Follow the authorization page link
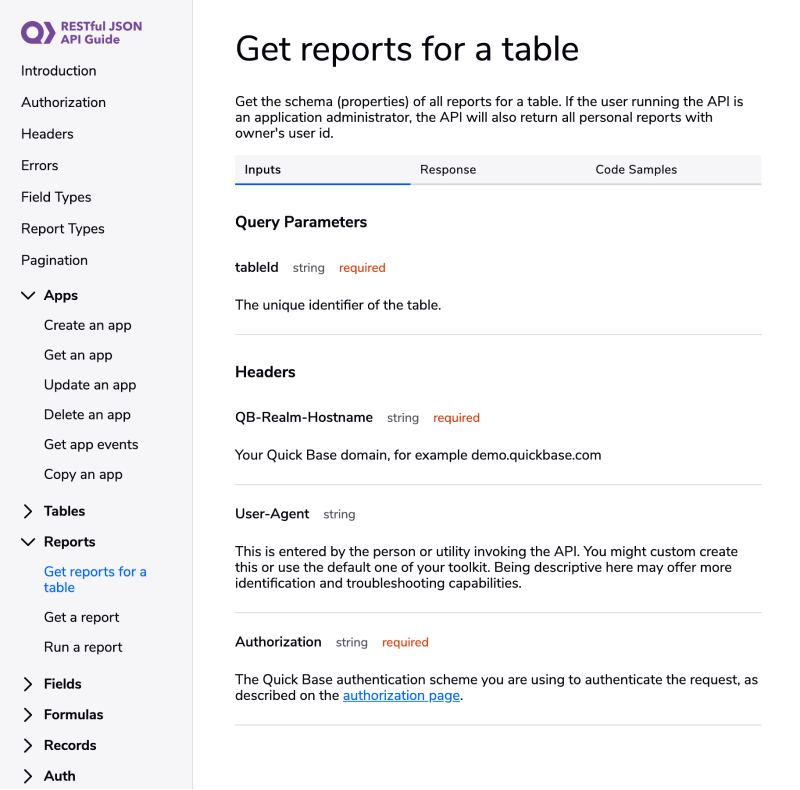800x790 pixels. pos(401,696)
